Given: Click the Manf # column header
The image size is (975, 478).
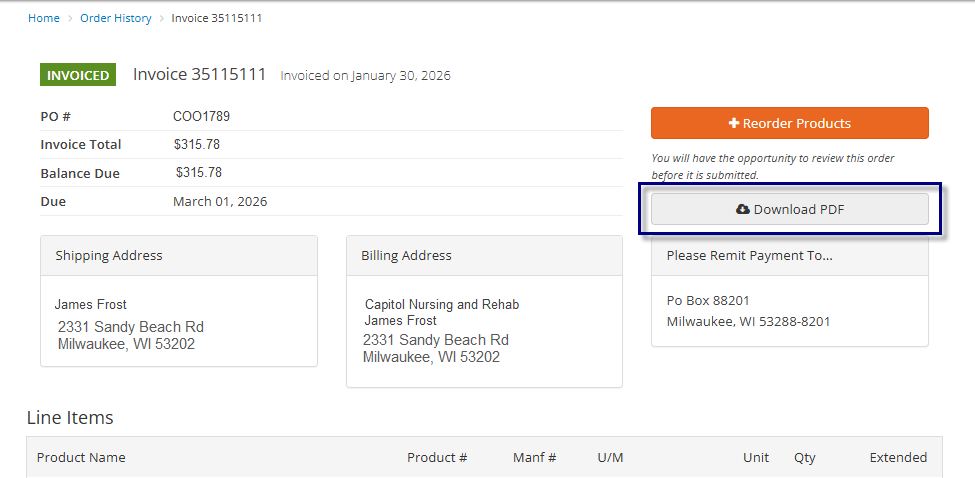Looking at the screenshot, I should point(535,457).
